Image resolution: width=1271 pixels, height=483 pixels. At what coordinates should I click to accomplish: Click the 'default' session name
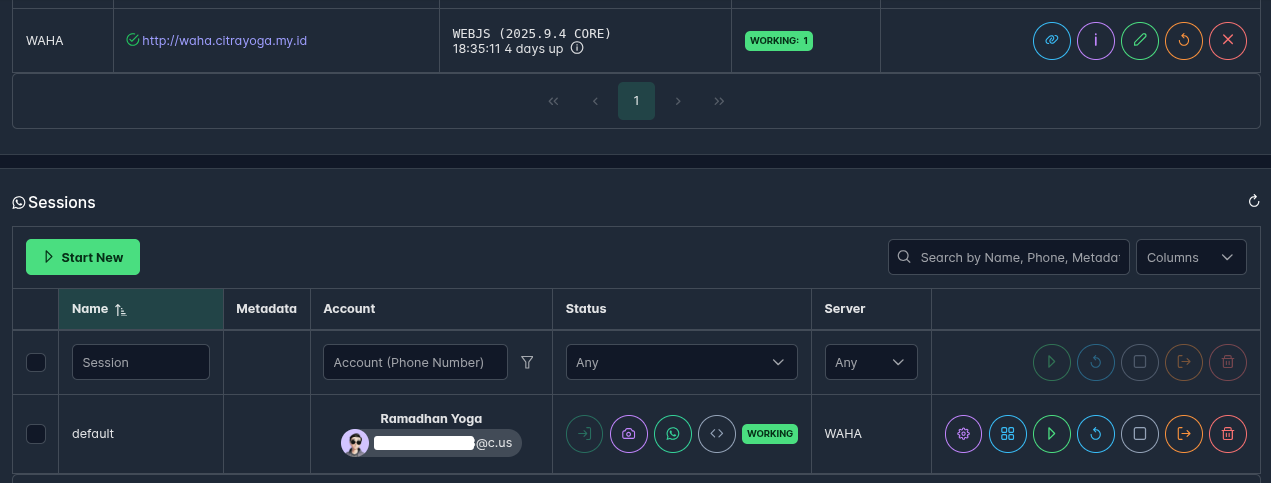(93, 434)
